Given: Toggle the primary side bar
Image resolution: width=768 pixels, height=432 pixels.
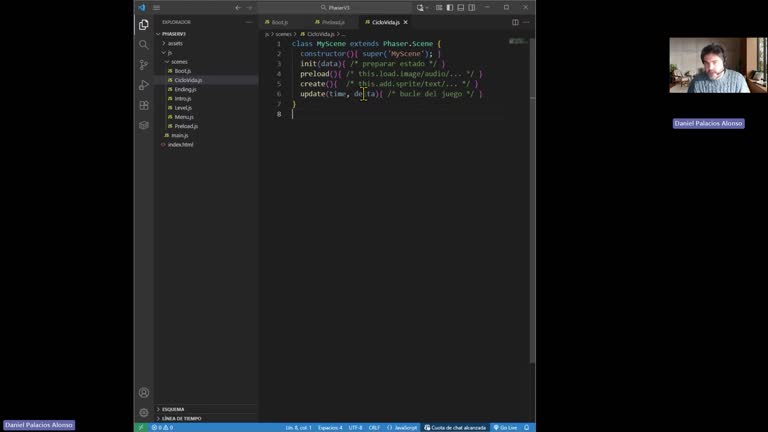Looking at the screenshot, I should [450, 8].
